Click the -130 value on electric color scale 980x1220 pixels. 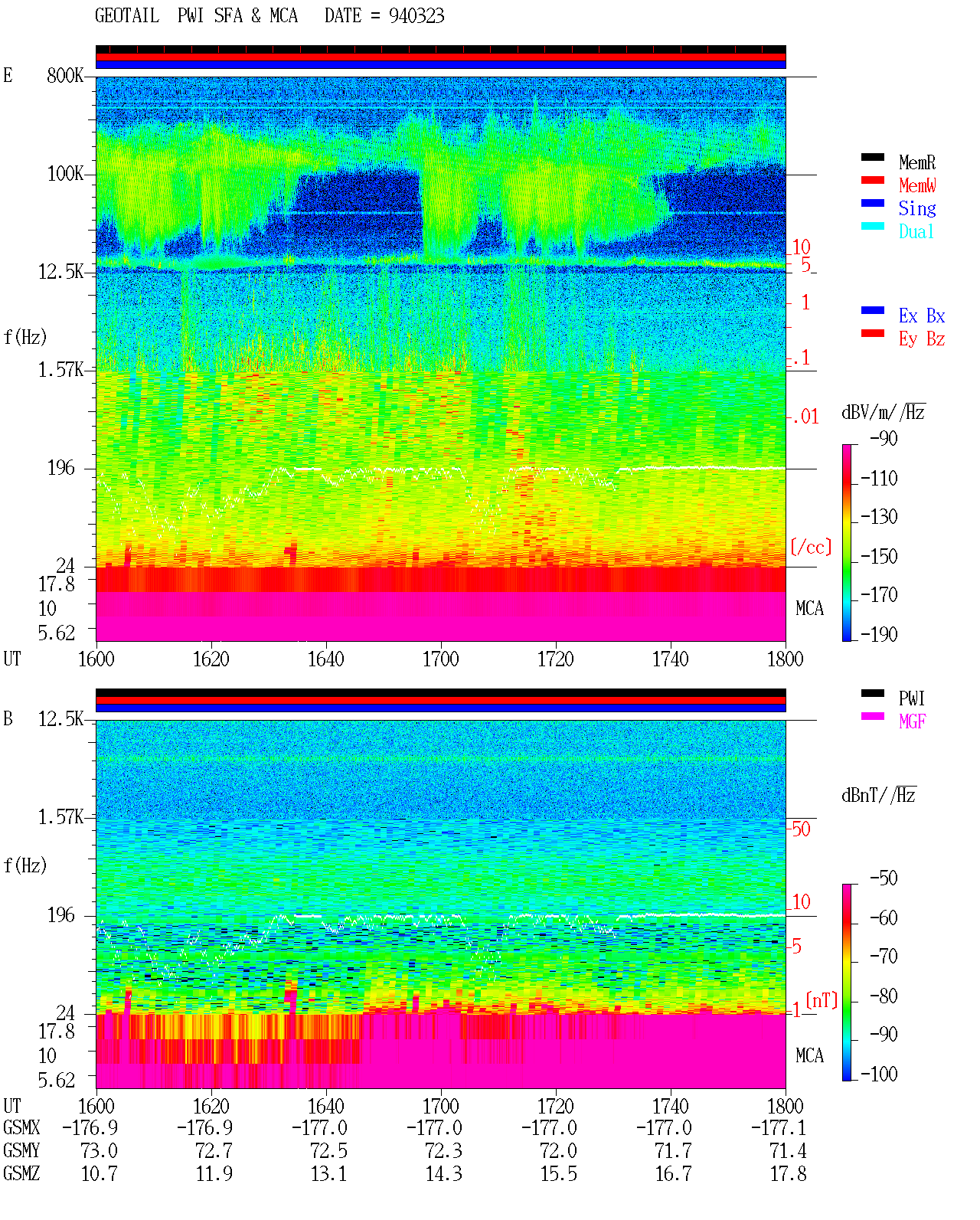tap(879, 517)
